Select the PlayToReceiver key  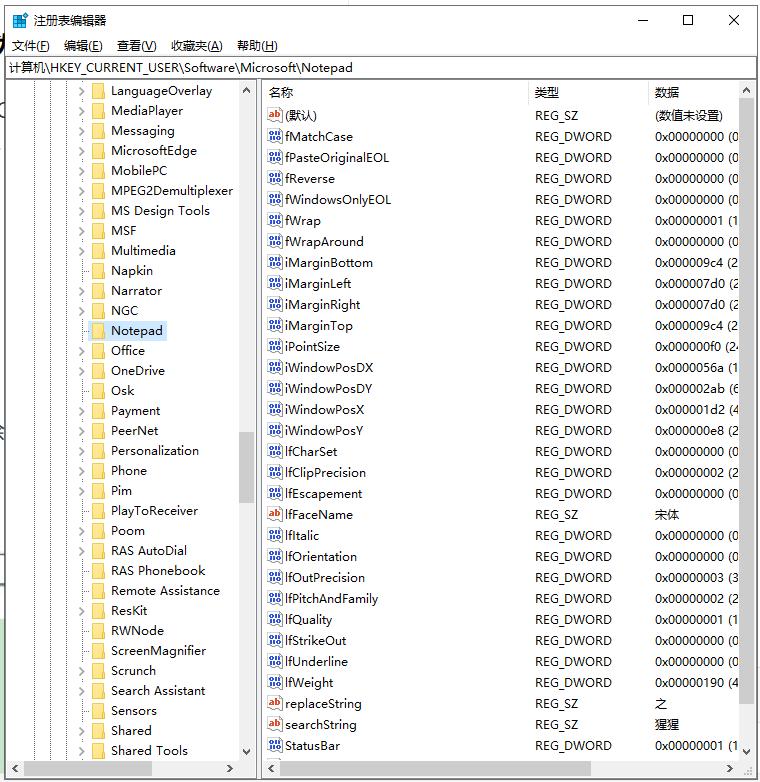pyautogui.click(x=154, y=511)
